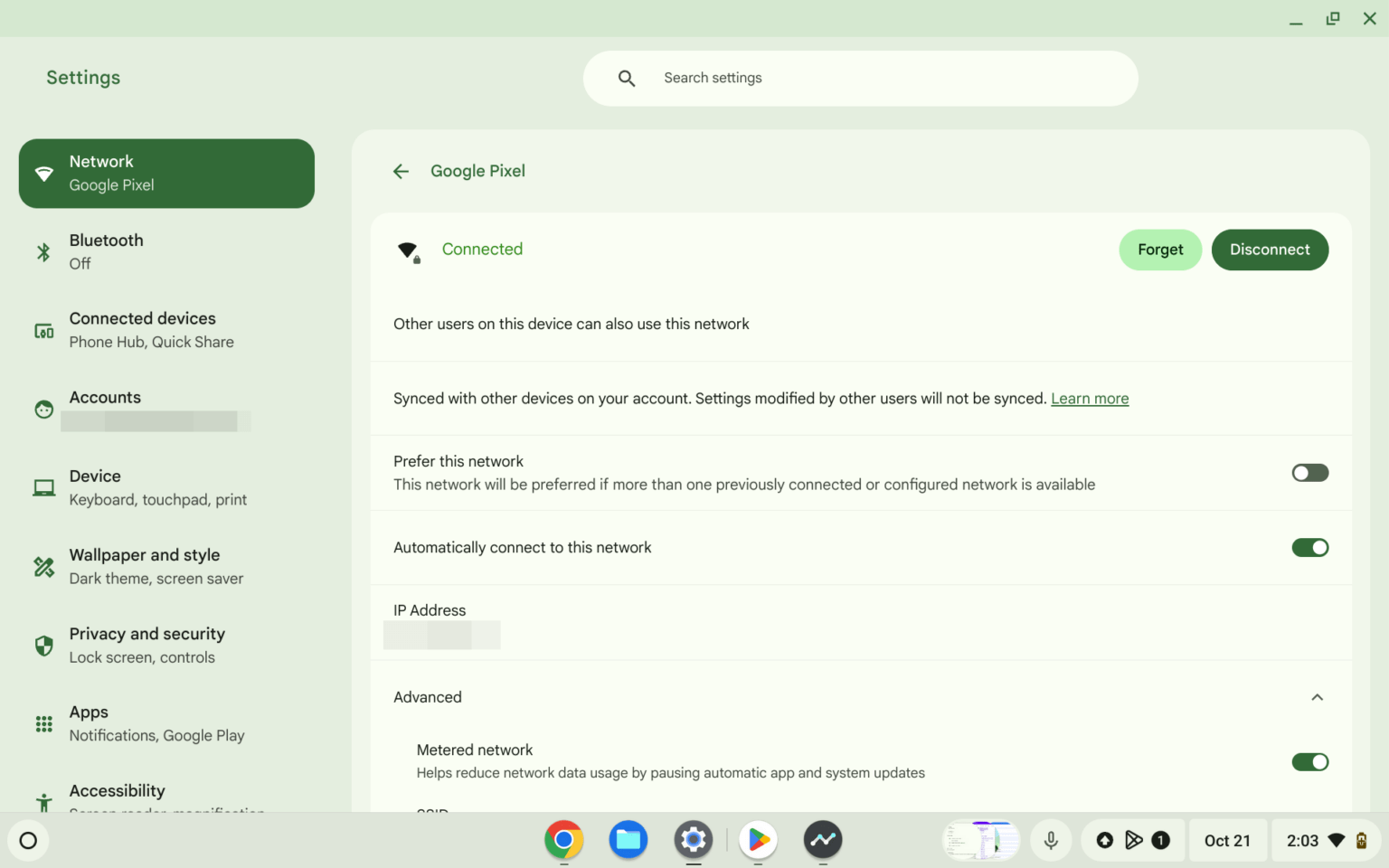Open the Google Play Store from the shelf

tap(758, 840)
